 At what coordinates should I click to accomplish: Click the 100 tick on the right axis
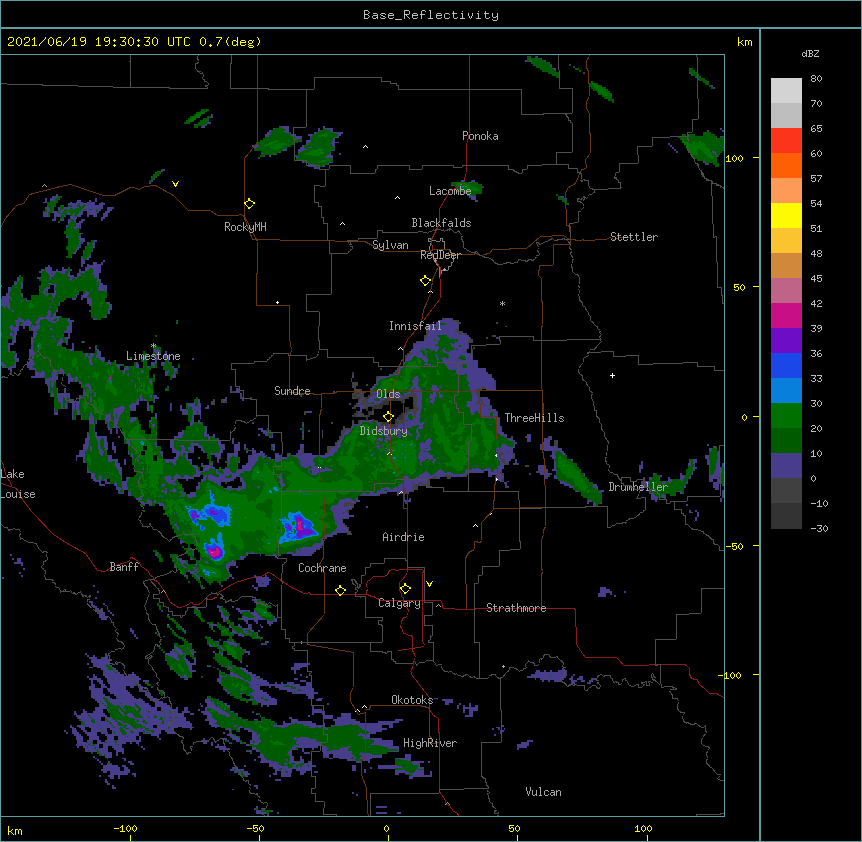734,158
